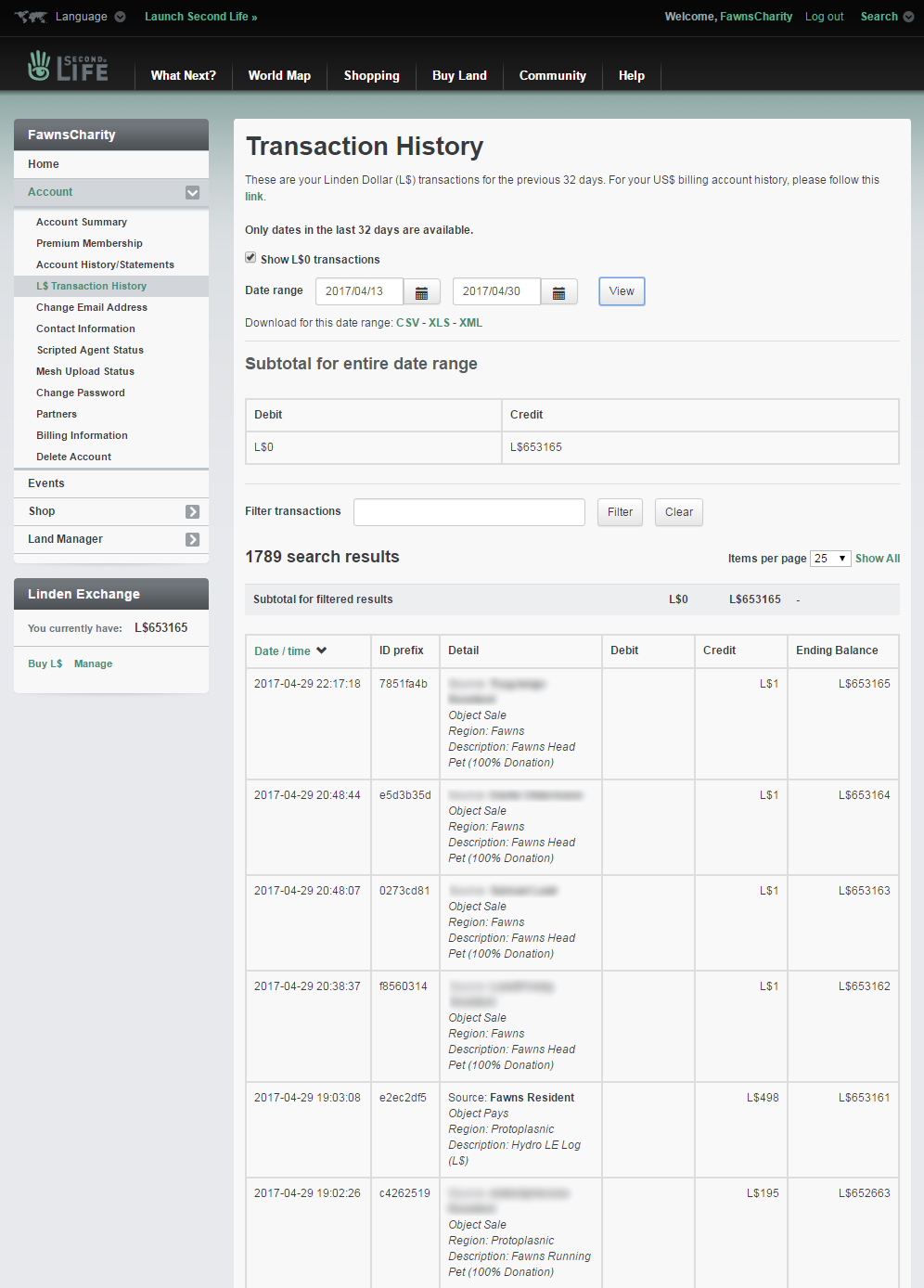Open the World Map menu
924x1288 pixels.
[x=279, y=76]
